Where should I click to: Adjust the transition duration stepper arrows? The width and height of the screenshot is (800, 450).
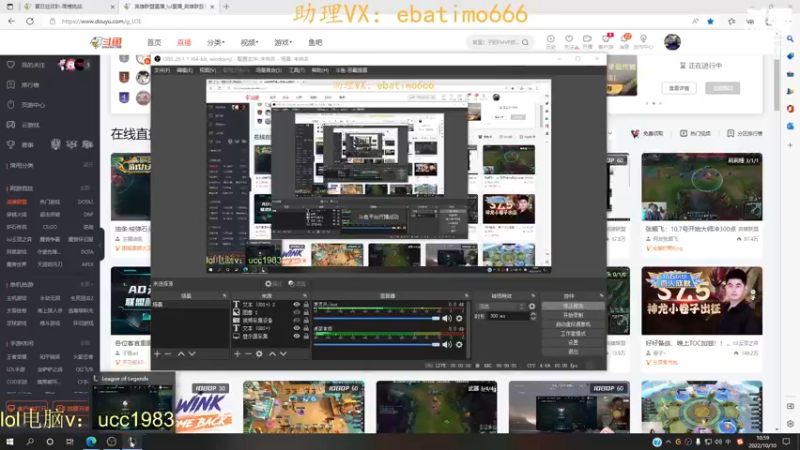[x=533, y=316]
